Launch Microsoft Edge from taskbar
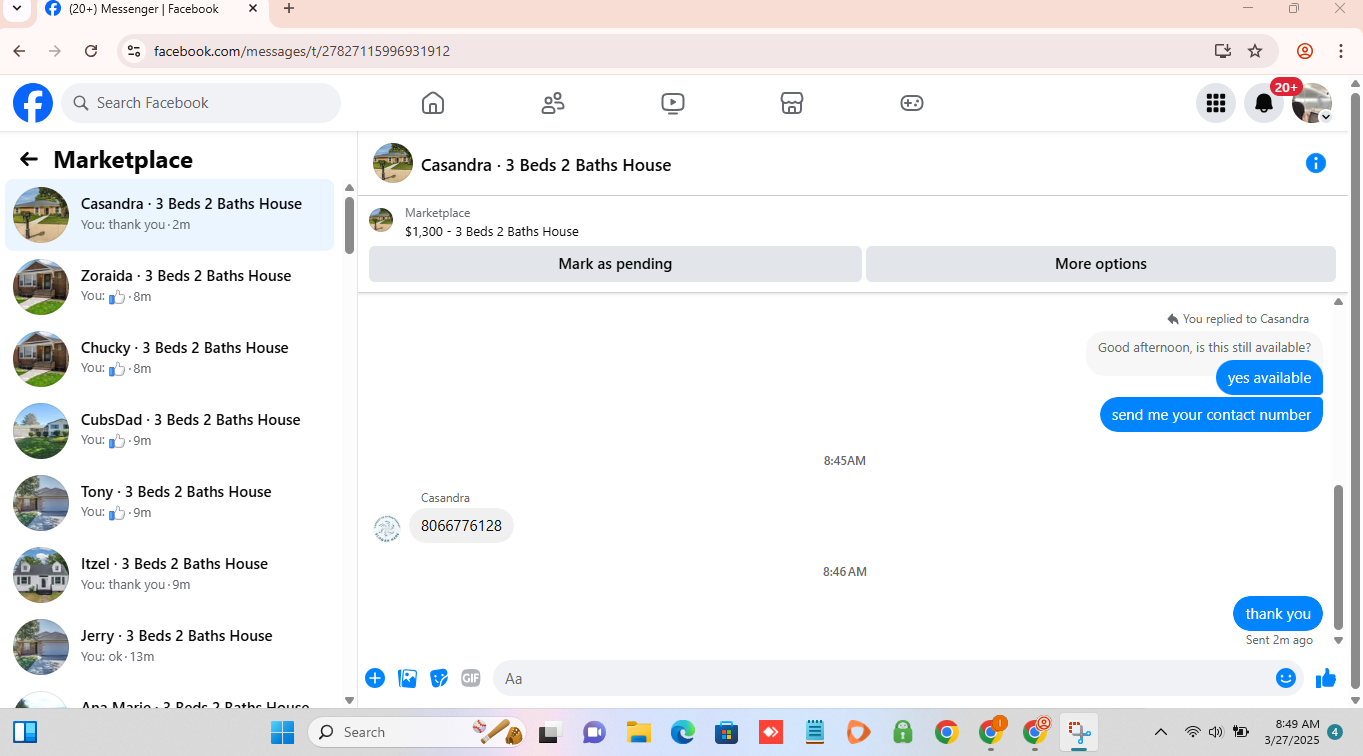1363x756 pixels. (683, 733)
